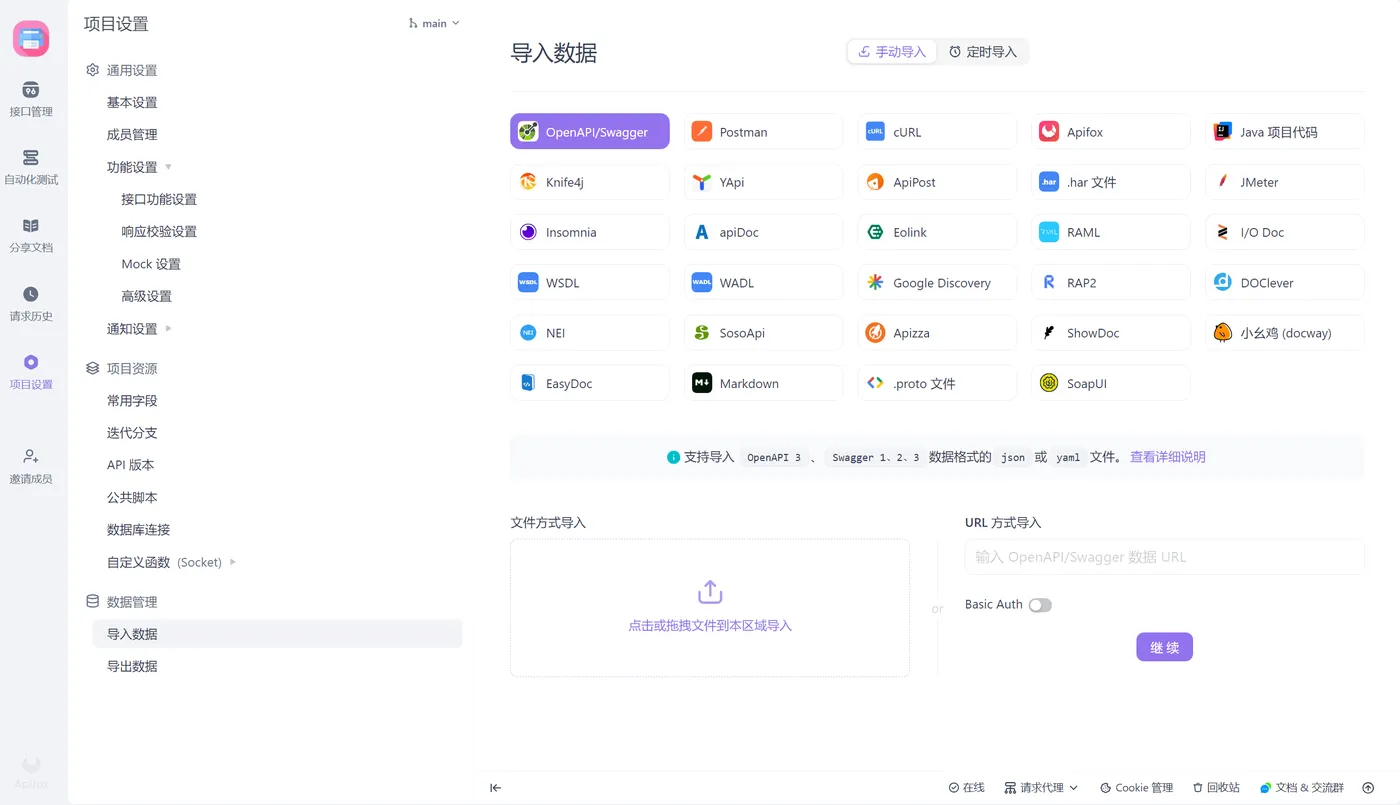Pick Java 项目代码 import option

pyautogui.click(x=1285, y=131)
